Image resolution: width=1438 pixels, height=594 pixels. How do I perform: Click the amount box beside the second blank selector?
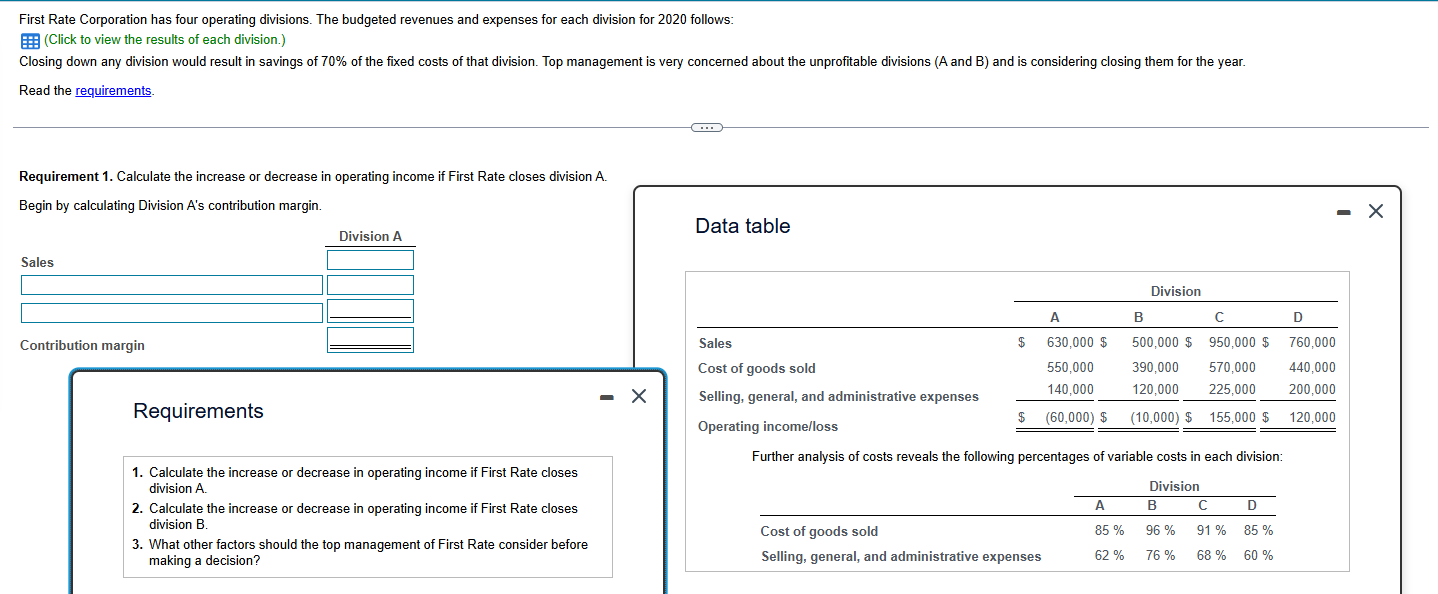[x=370, y=311]
